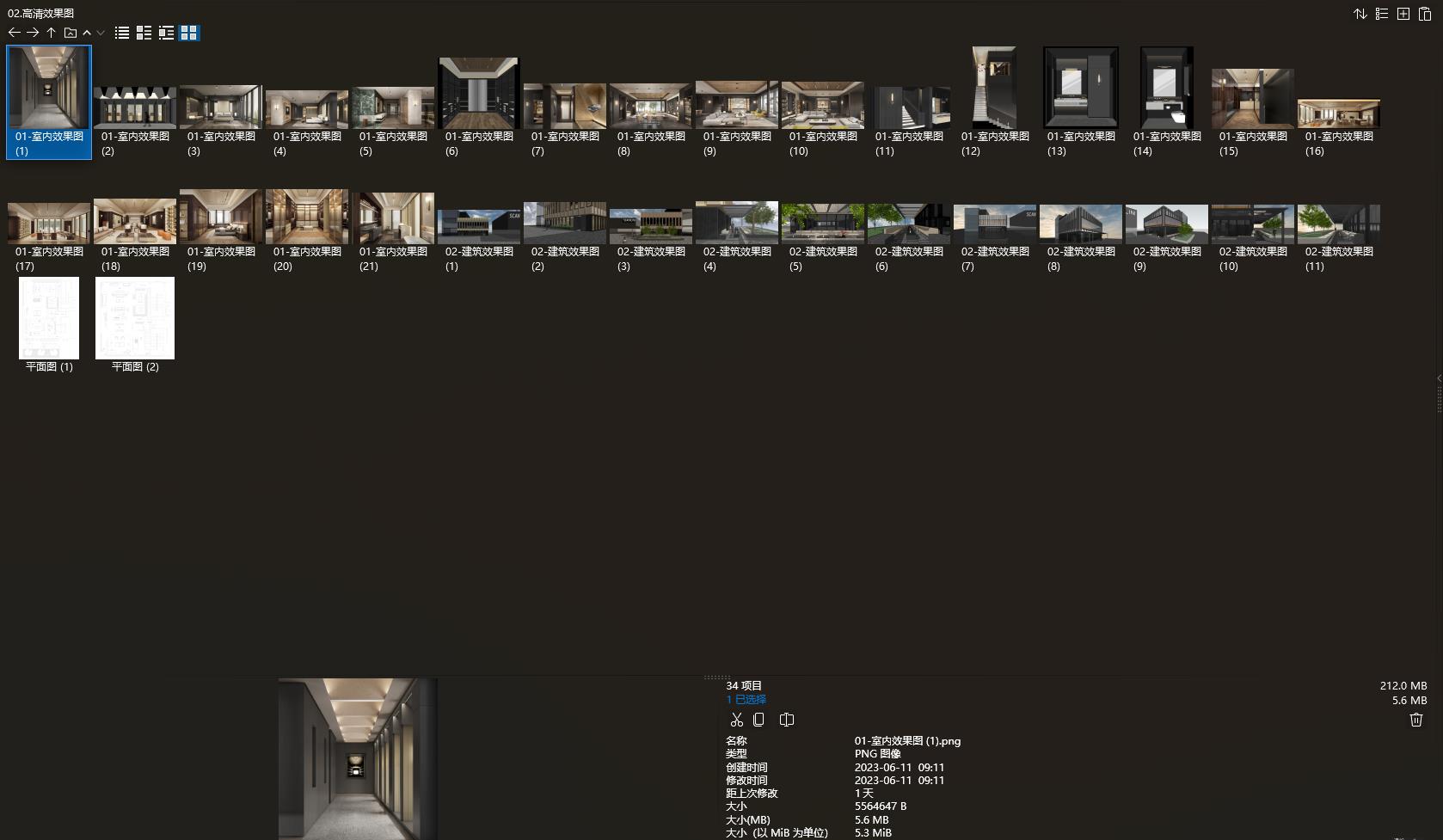
Task: Click the downward chevron in navigation bar
Action: (x=101, y=33)
